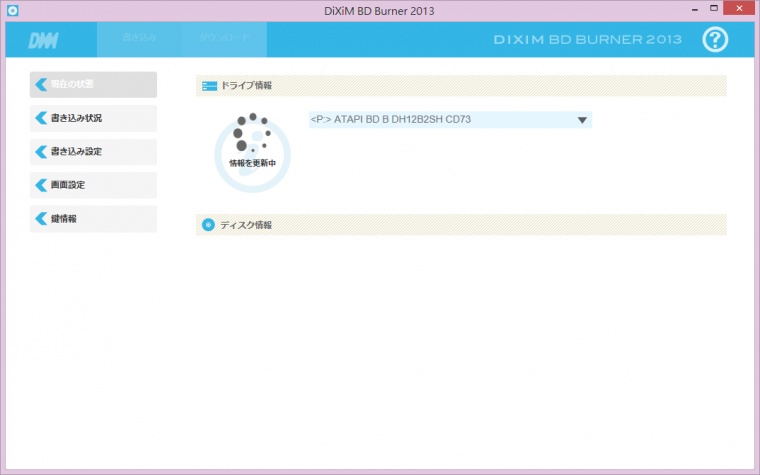Click the app icon in title bar

click(13, 10)
